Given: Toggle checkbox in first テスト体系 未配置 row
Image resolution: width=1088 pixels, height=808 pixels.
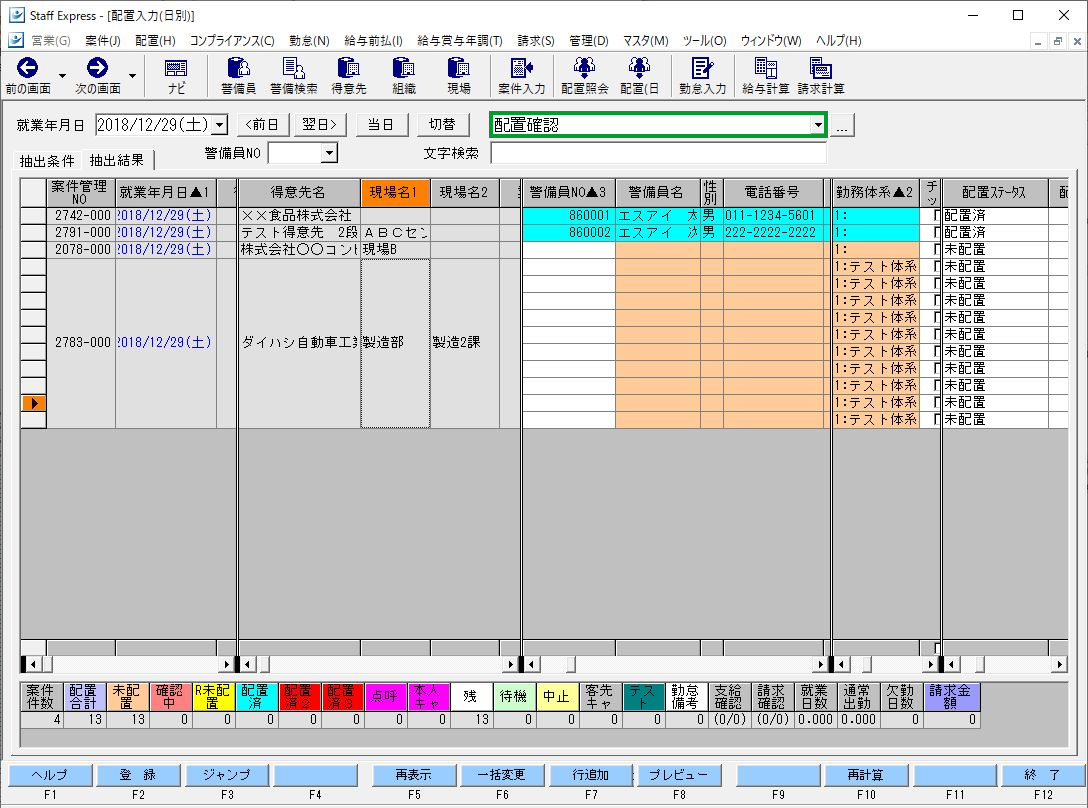Looking at the screenshot, I should [936, 267].
